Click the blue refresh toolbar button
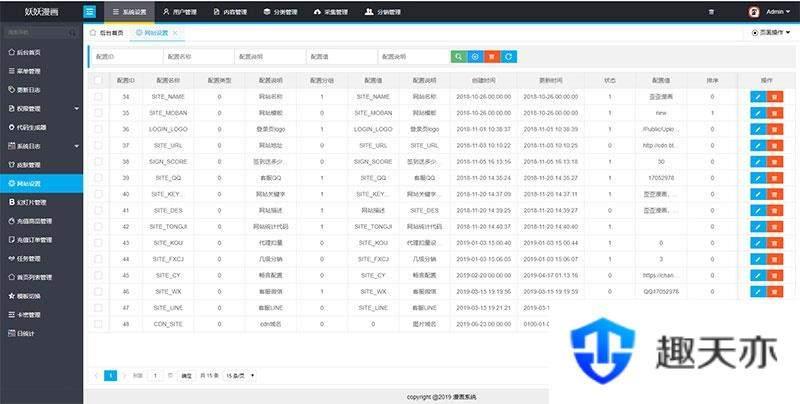The width and height of the screenshot is (800, 404). (x=509, y=57)
